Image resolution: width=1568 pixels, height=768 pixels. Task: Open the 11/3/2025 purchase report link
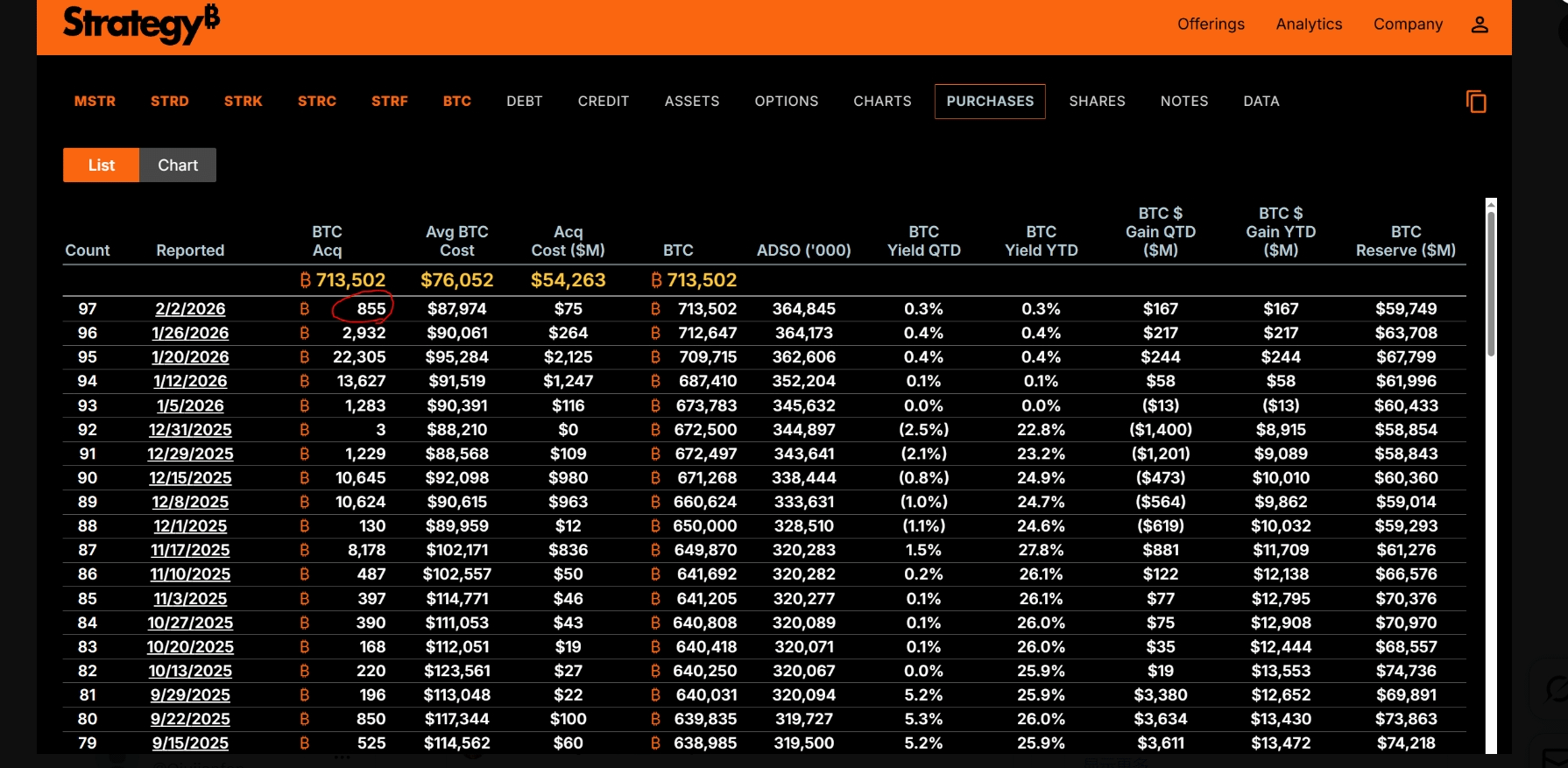190,599
